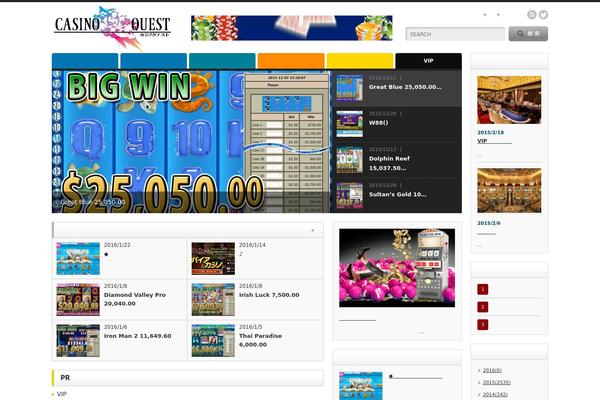Open the golden casino image dated 2015/2/6
The height and width of the screenshot is (400, 600).
click(x=509, y=190)
